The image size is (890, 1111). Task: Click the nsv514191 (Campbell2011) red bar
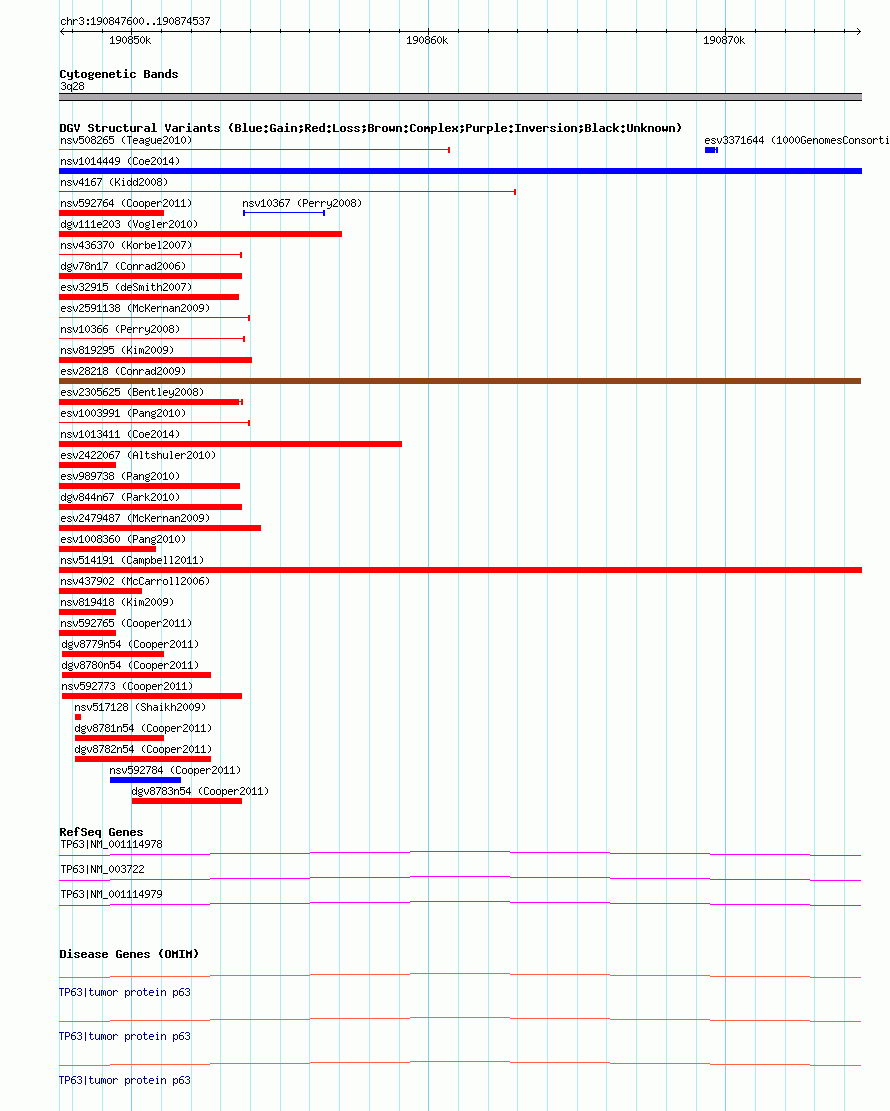(x=461, y=570)
